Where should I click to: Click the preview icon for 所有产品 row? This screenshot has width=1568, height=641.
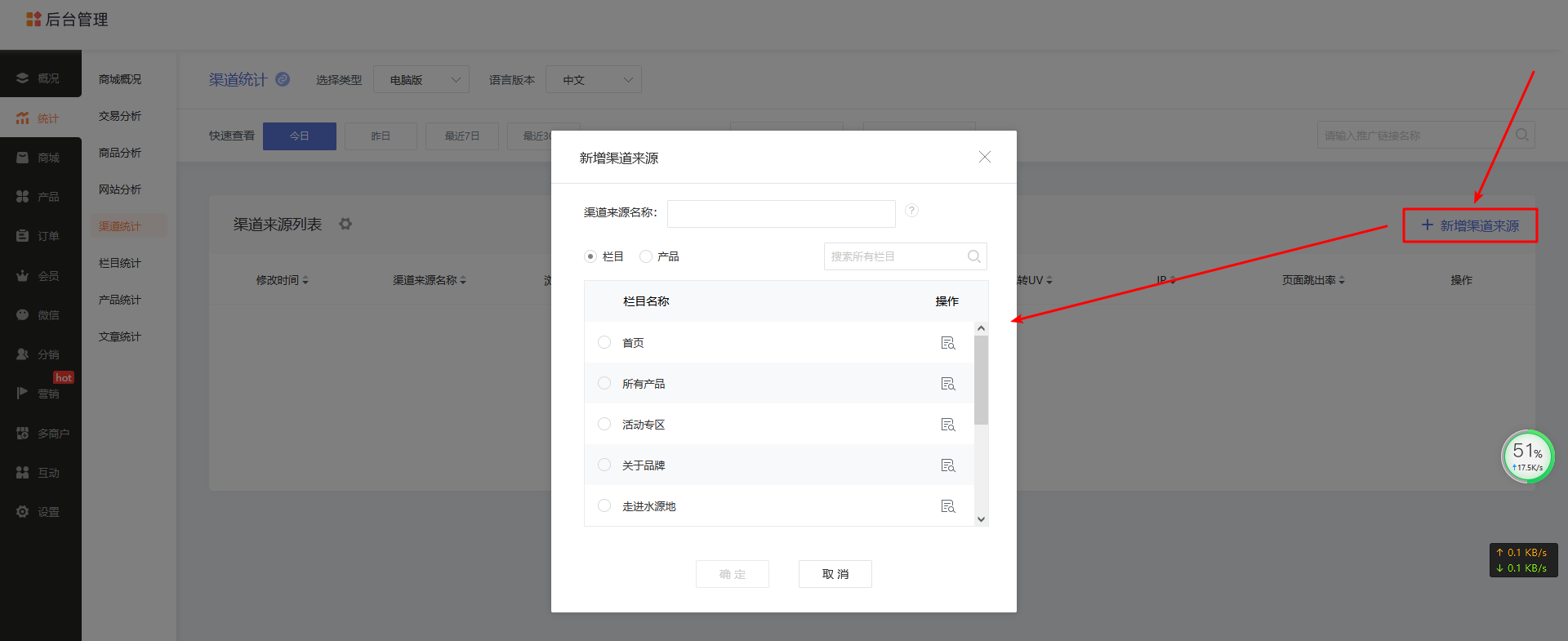(x=947, y=384)
